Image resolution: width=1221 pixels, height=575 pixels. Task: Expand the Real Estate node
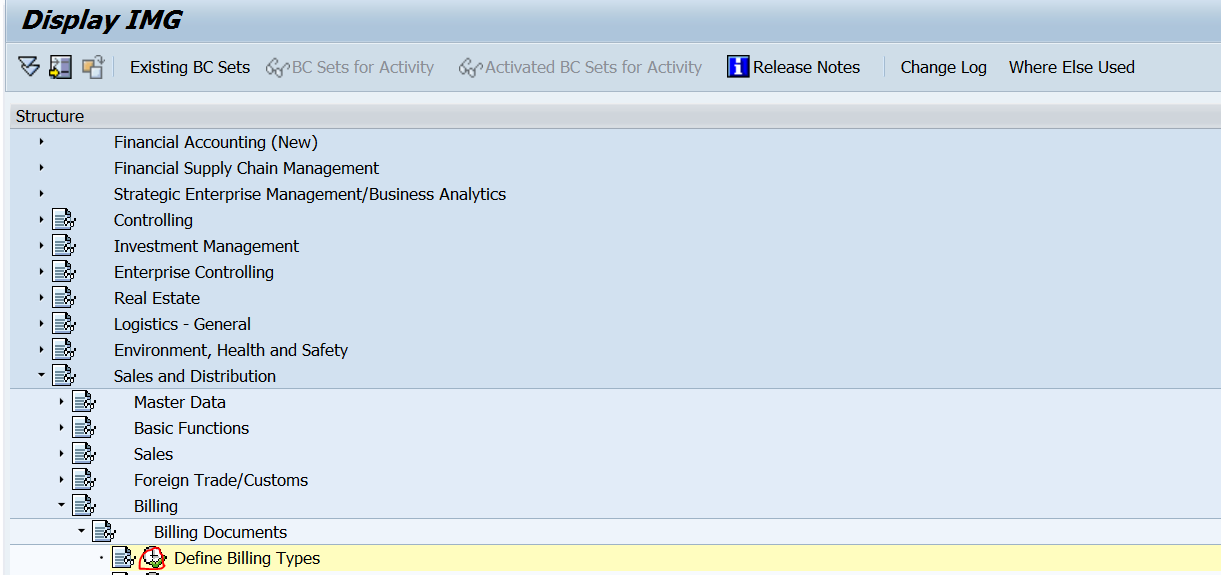pos(41,298)
